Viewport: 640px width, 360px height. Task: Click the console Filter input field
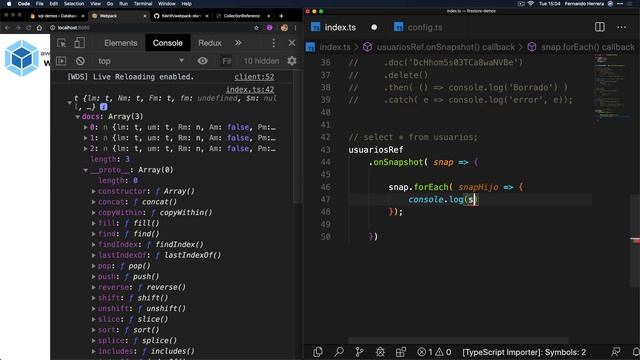tap(227, 61)
